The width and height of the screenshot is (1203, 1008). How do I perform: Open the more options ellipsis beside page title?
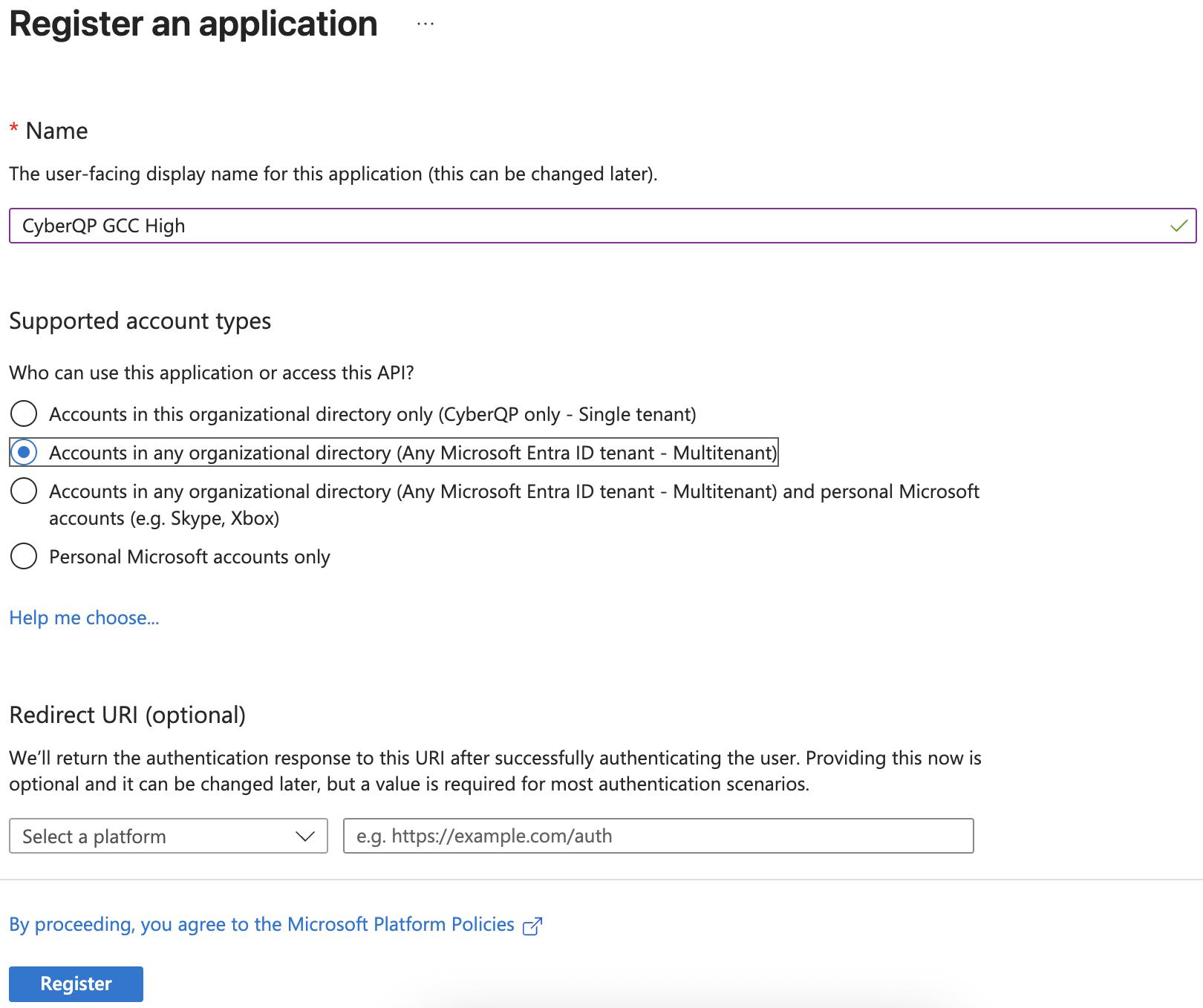click(426, 24)
